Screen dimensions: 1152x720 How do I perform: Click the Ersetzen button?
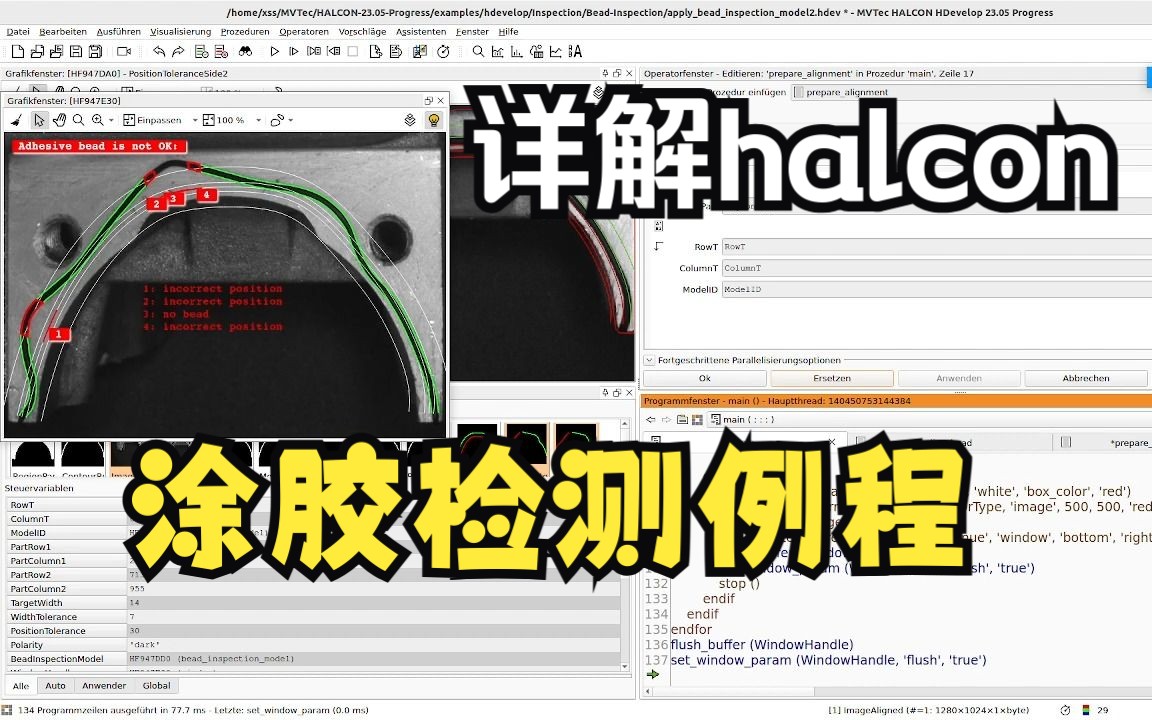tap(831, 378)
